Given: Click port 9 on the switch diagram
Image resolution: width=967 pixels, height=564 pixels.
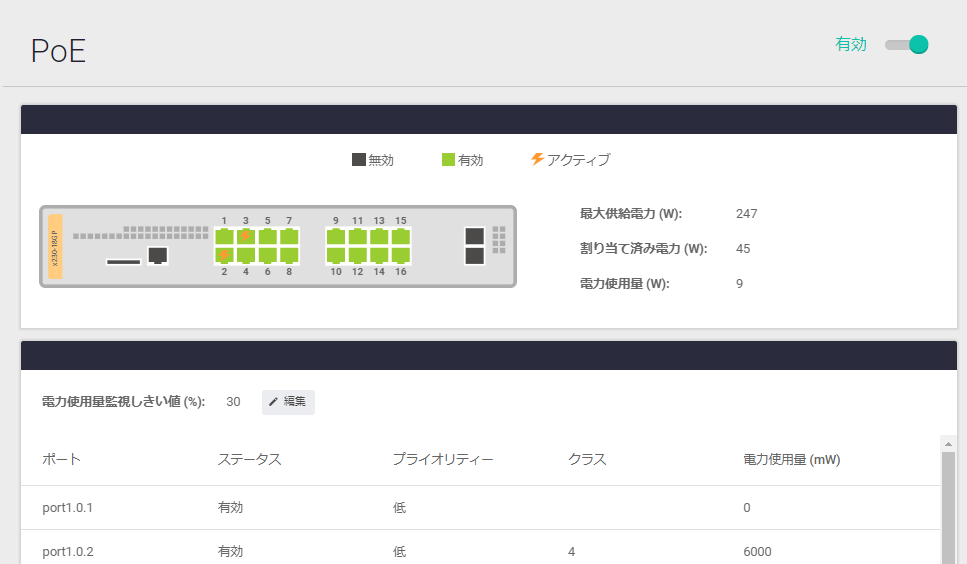Looking at the screenshot, I should tap(336, 237).
